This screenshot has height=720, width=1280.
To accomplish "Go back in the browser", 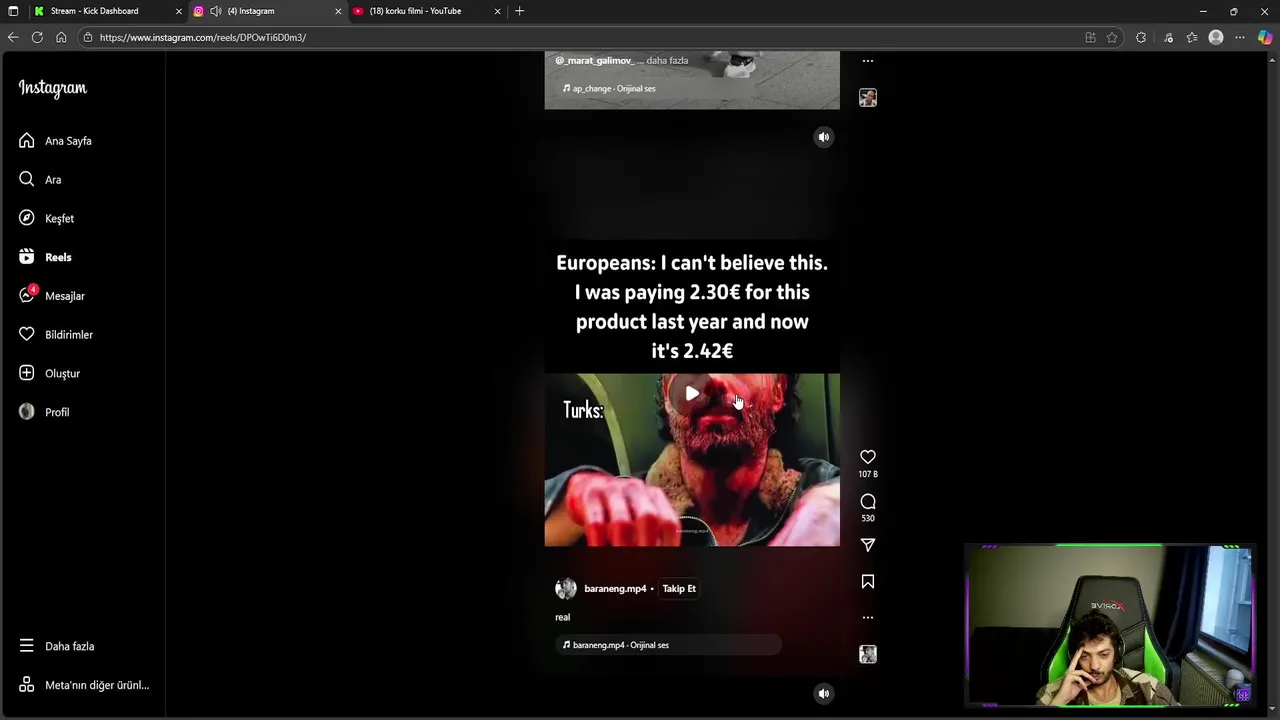I will coord(13,37).
